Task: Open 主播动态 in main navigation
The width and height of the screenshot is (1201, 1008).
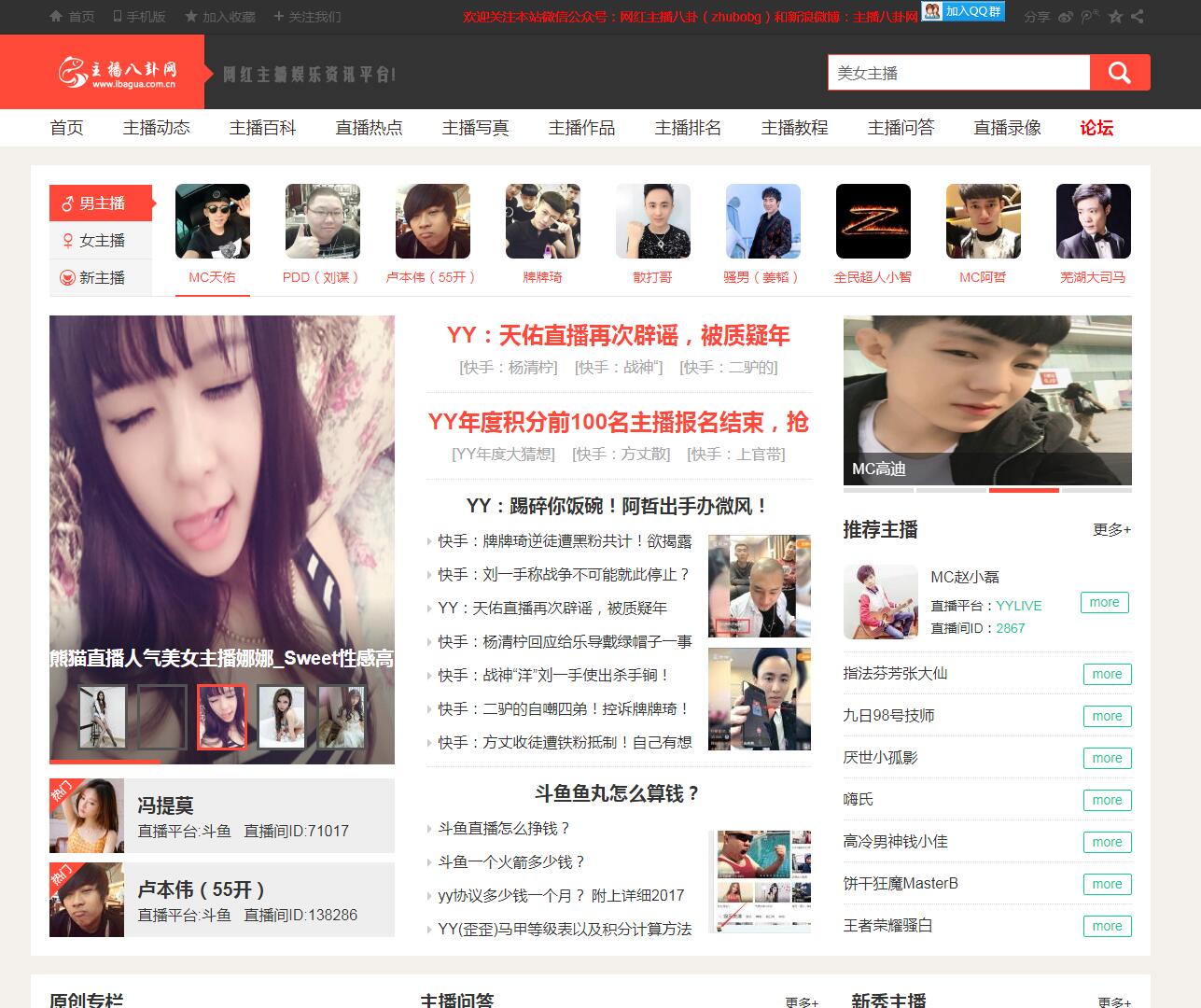Action: [157, 128]
